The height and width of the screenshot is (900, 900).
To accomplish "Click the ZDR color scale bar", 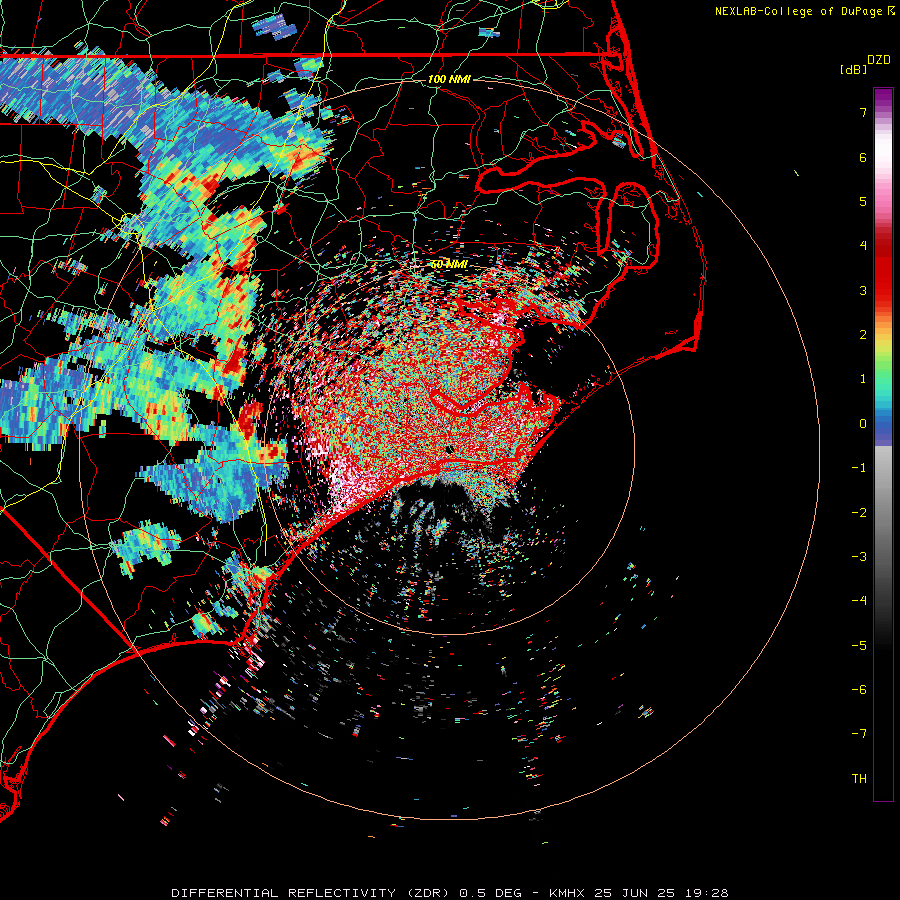I will [883, 444].
